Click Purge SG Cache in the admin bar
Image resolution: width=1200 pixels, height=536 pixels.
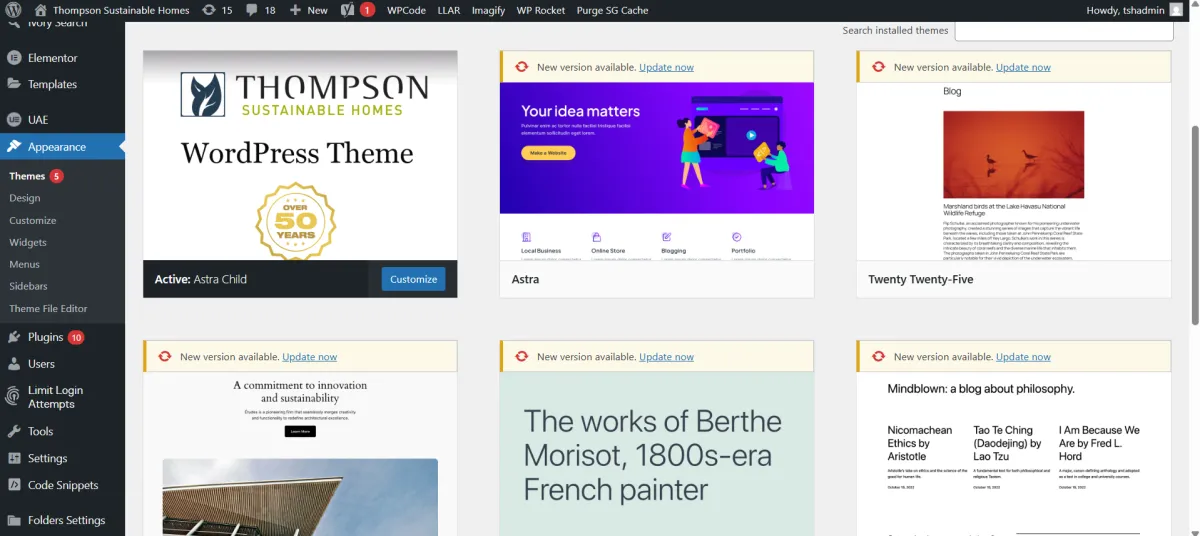612,10
